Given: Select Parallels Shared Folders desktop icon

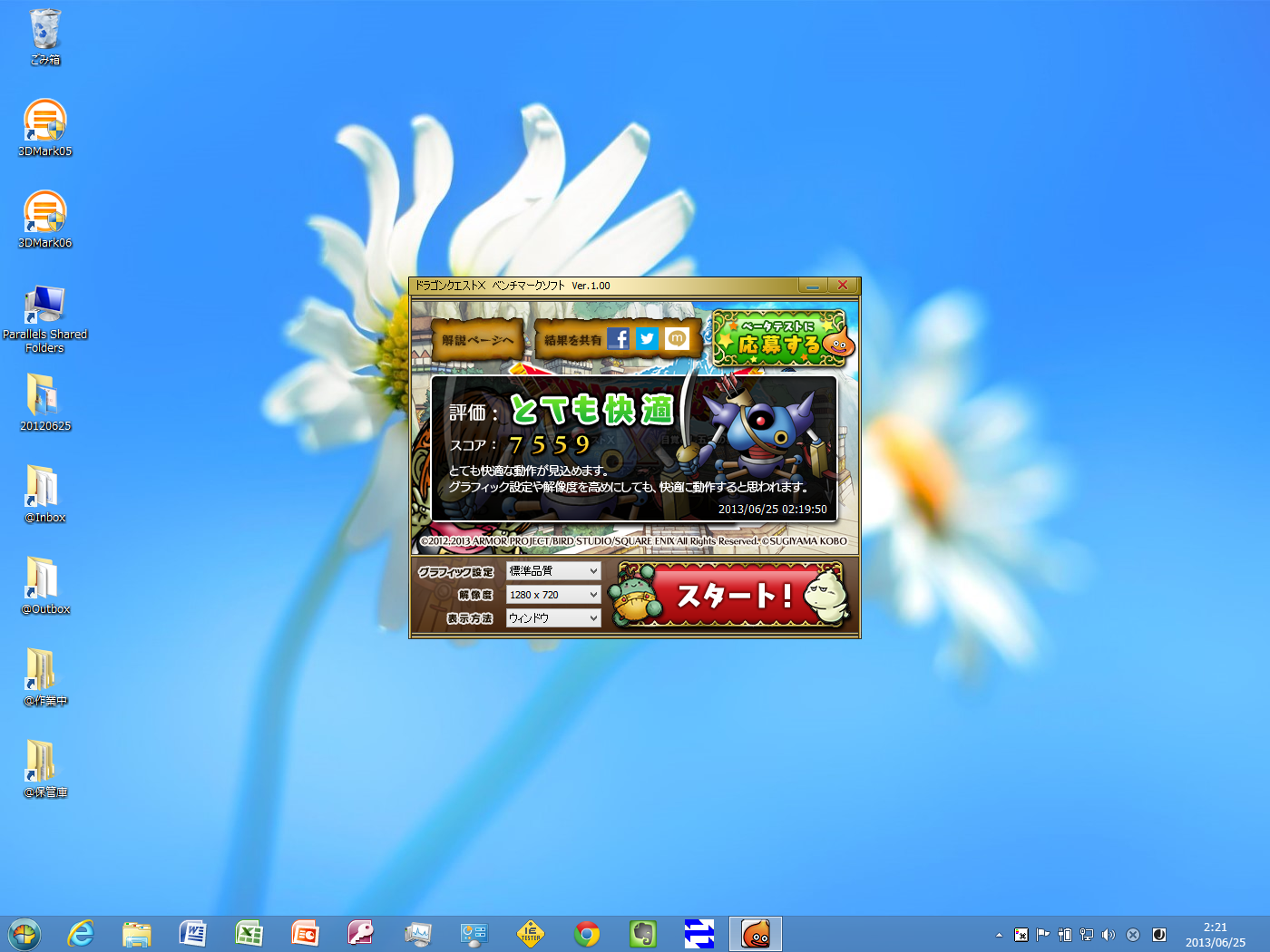Looking at the screenshot, I should tap(45, 318).
